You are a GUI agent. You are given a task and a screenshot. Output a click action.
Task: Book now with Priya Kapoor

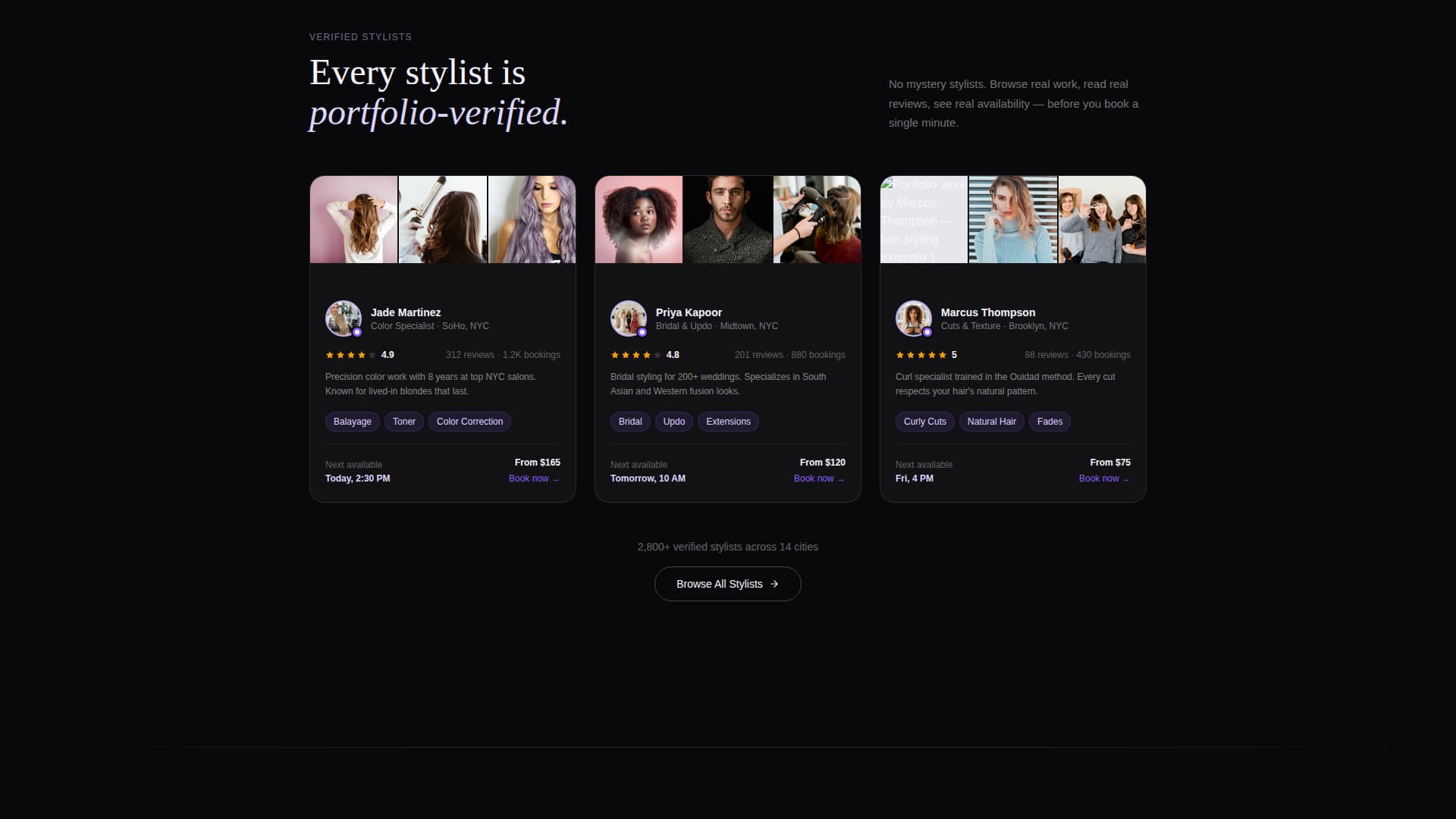pyautogui.click(x=819, y=479)
